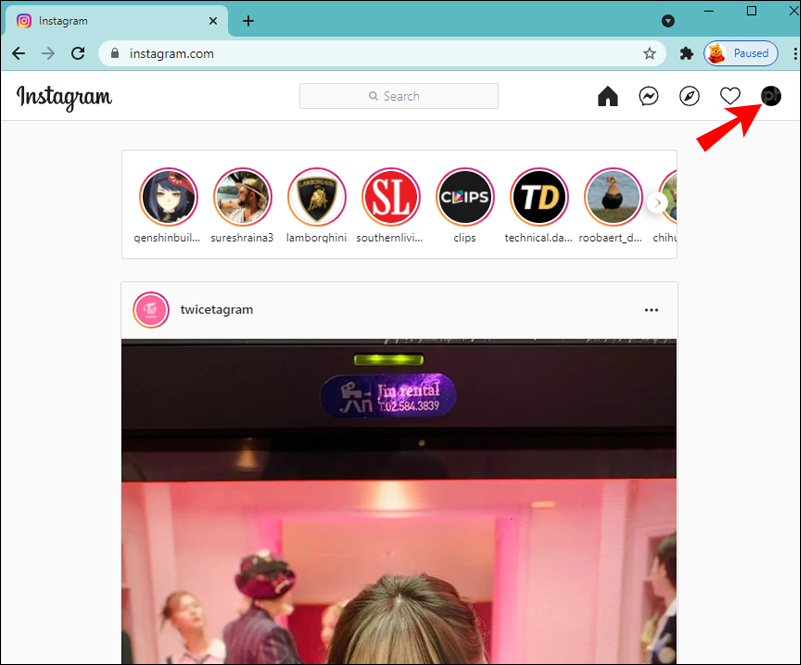Go to Instagram home feed icon
The height and width of the screenshot is (665, 801).
tap(607, 96)
